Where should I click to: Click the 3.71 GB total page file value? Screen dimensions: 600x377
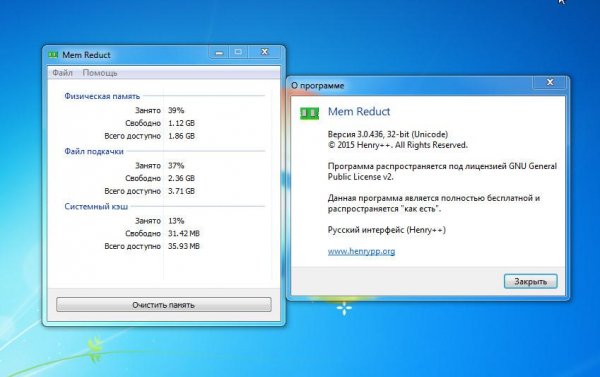coord(181,191)
